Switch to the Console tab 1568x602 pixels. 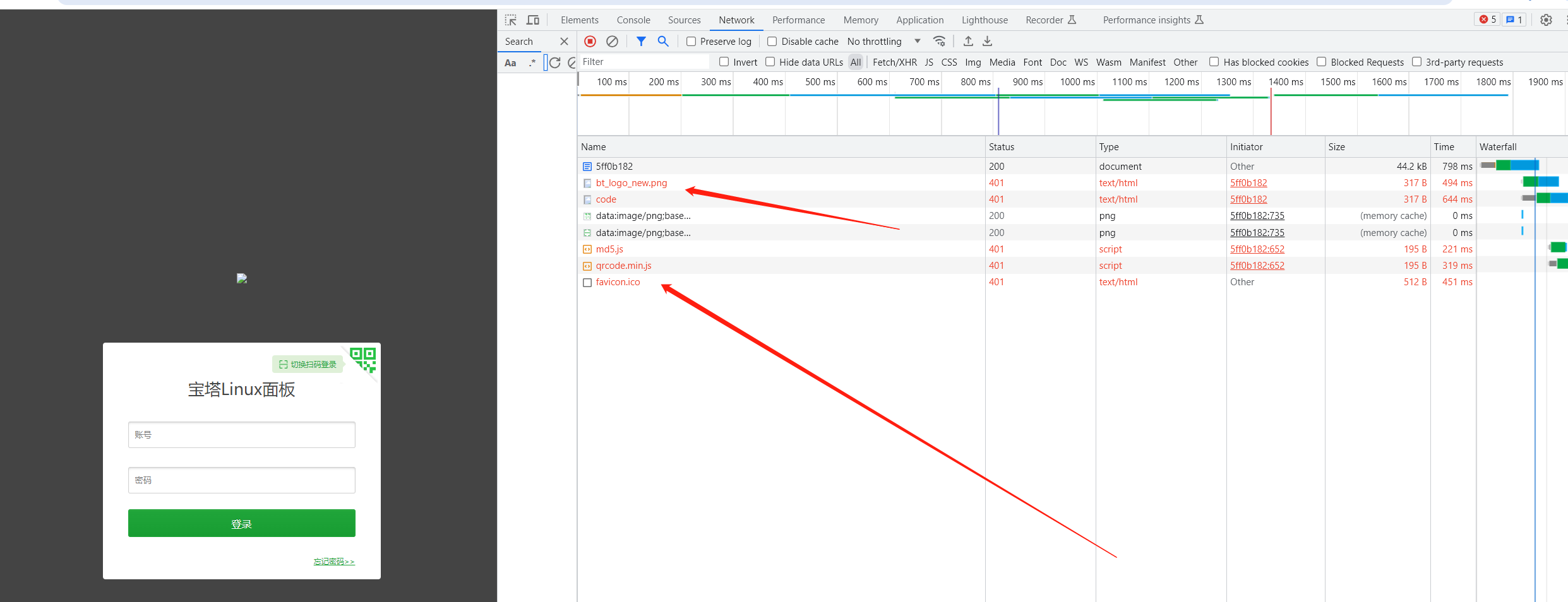coord(633,20)
